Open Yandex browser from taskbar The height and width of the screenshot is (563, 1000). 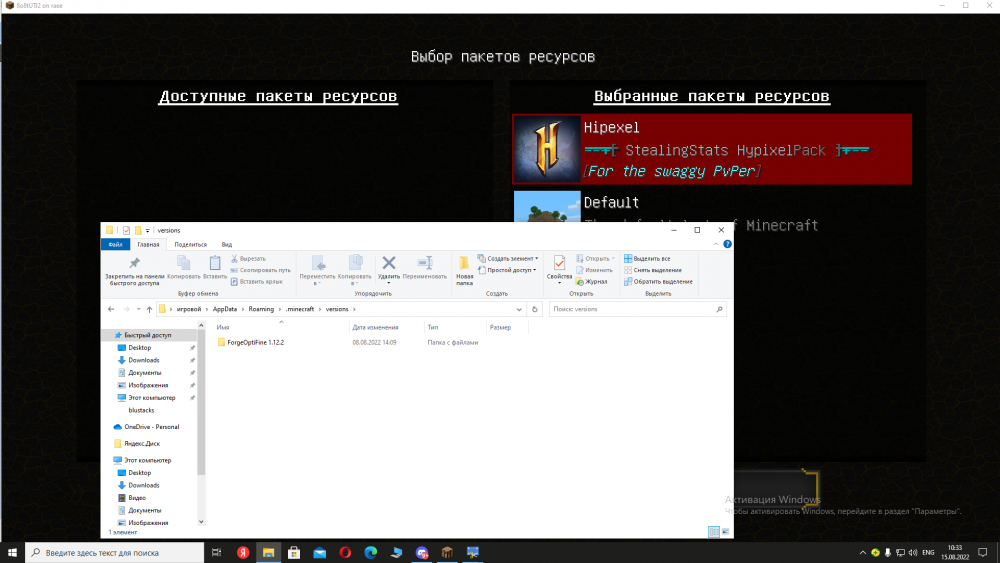[243, 552]
